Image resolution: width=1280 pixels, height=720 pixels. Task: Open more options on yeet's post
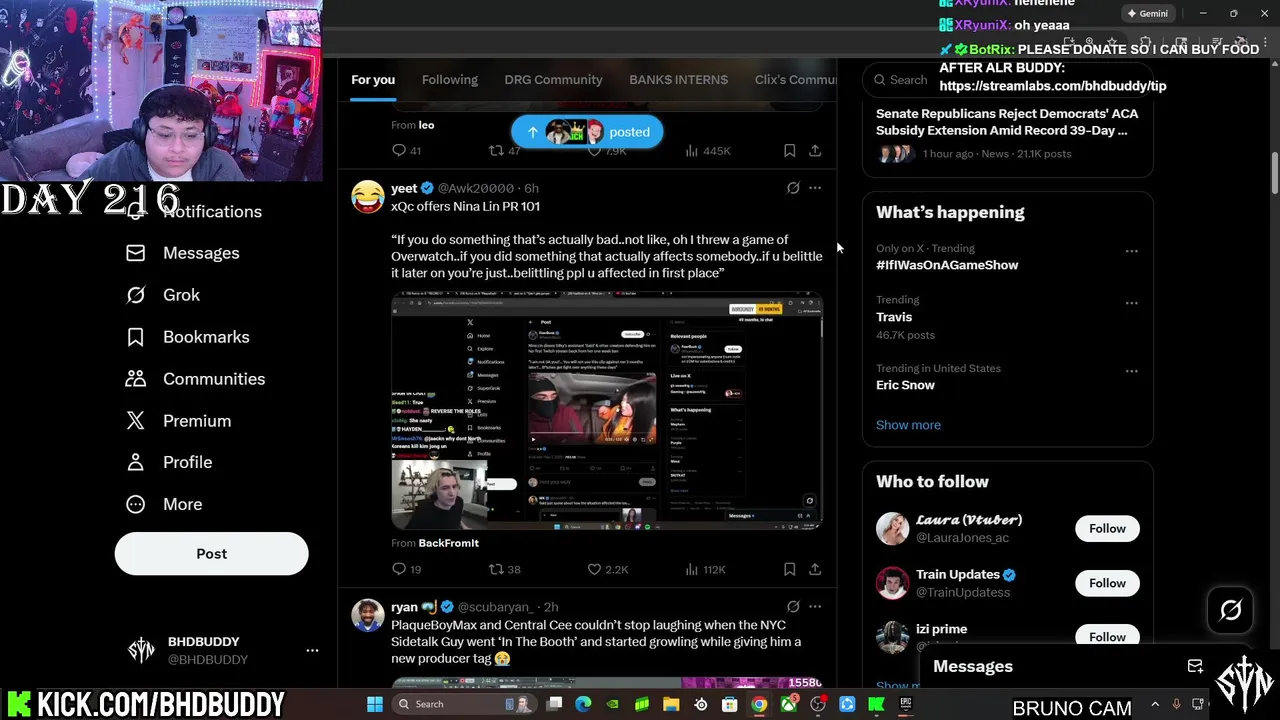(x=815, y=188)
